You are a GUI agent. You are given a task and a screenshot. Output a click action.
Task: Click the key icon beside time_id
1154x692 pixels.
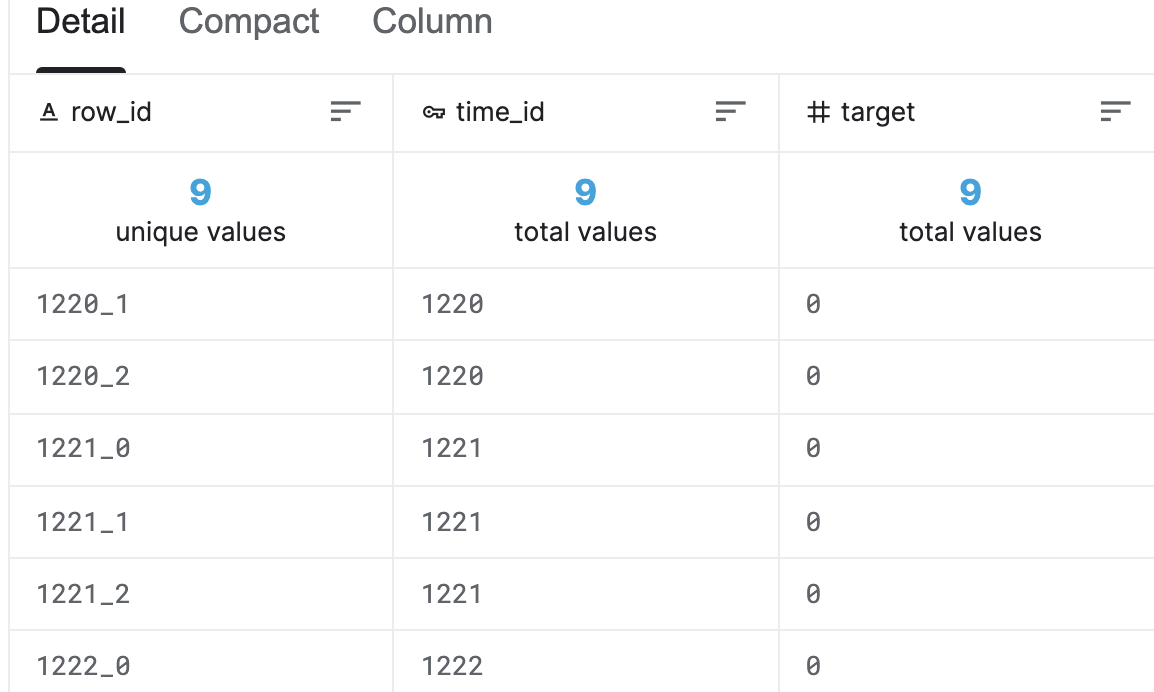tap(433, 112)
